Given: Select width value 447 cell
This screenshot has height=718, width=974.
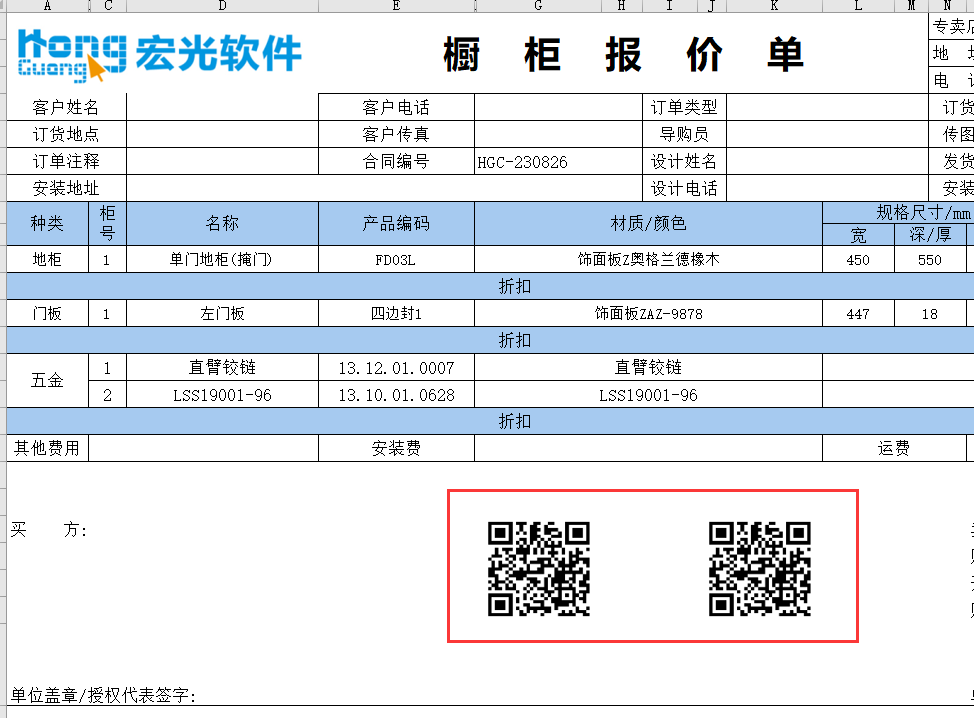Looking at the screenshot, I should click(858, 313).
